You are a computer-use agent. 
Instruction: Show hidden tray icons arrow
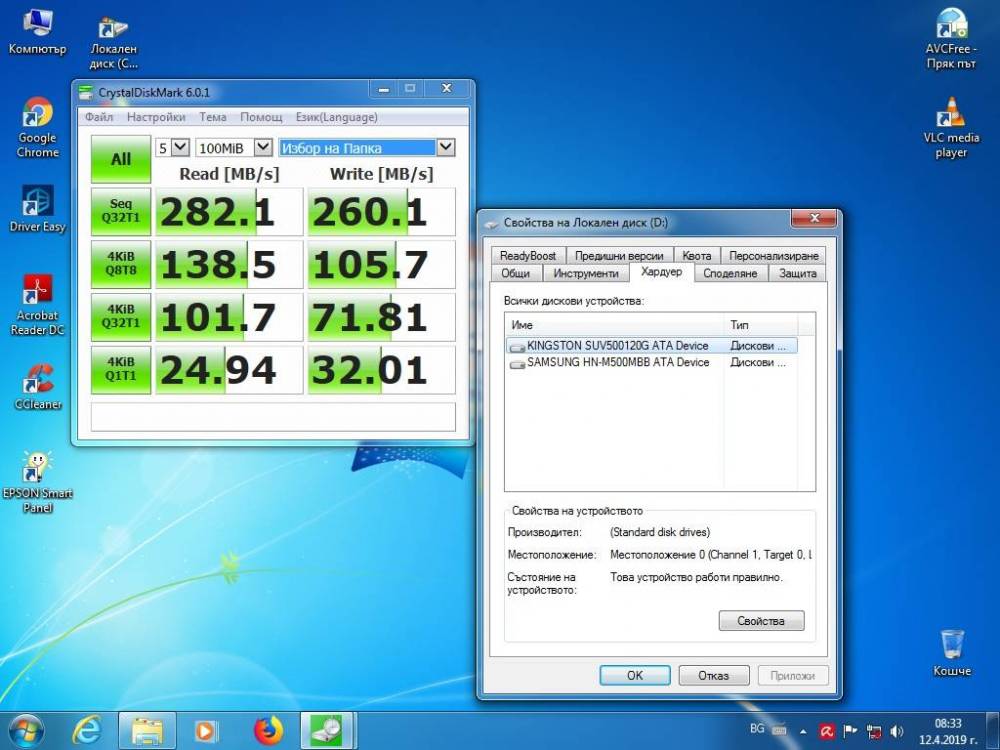point(803,732)
